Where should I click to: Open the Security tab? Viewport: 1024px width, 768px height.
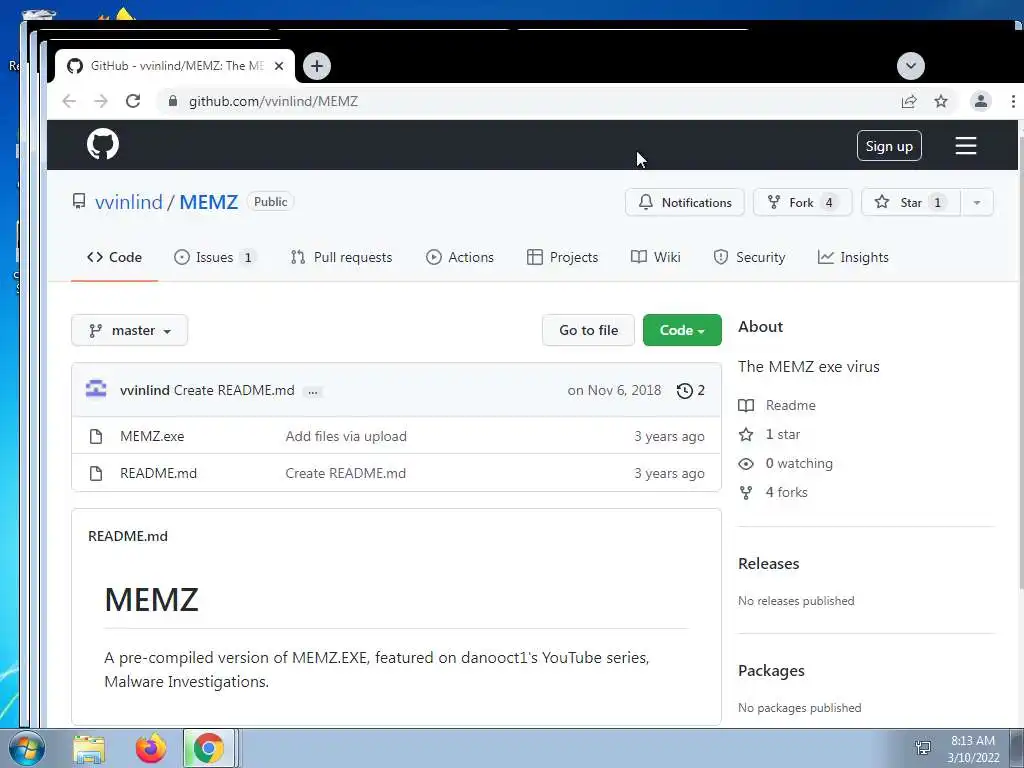pyautogui.click(x=749, y=257)
